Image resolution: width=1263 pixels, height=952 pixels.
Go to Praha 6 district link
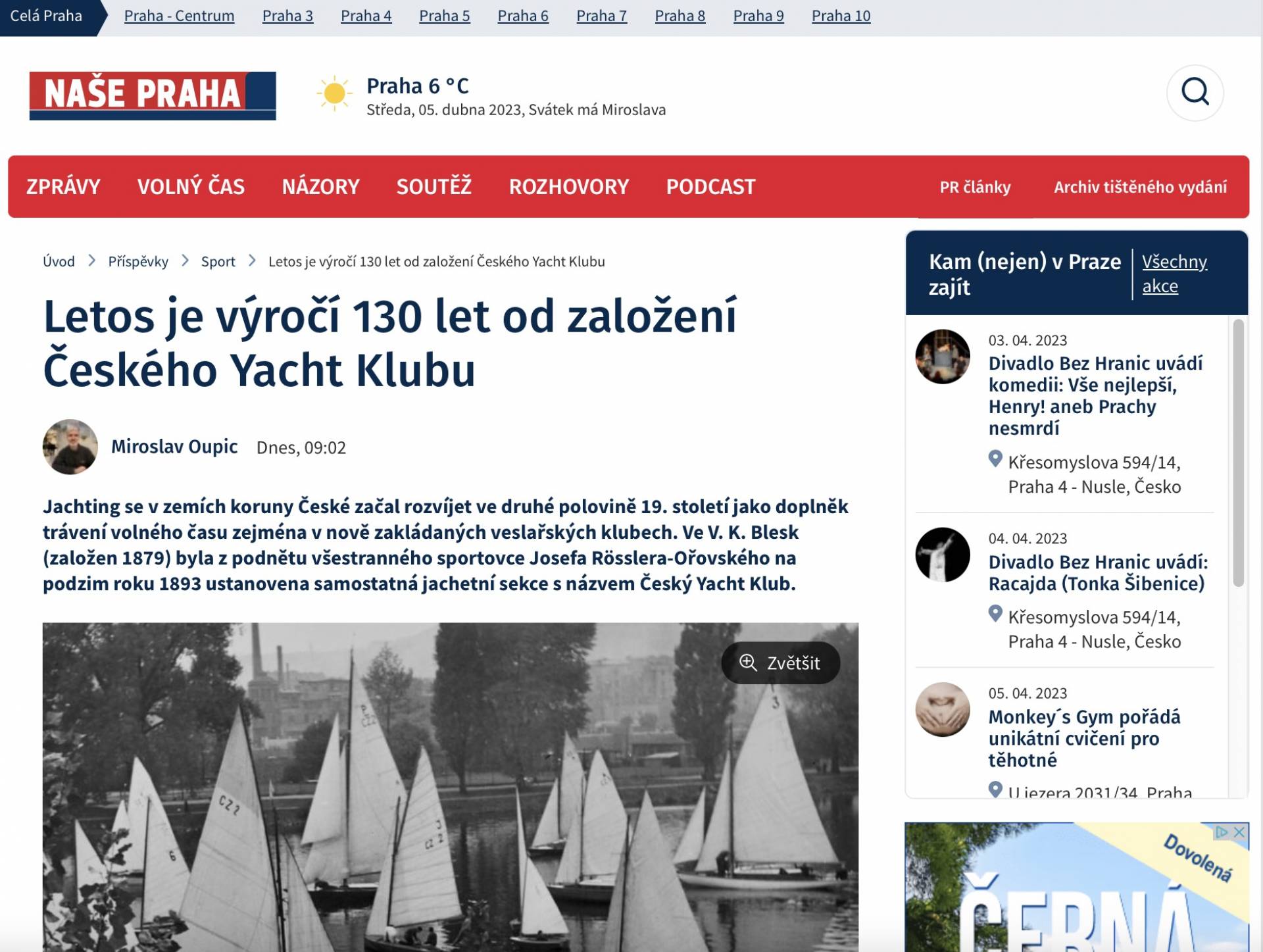coord(523,16)
